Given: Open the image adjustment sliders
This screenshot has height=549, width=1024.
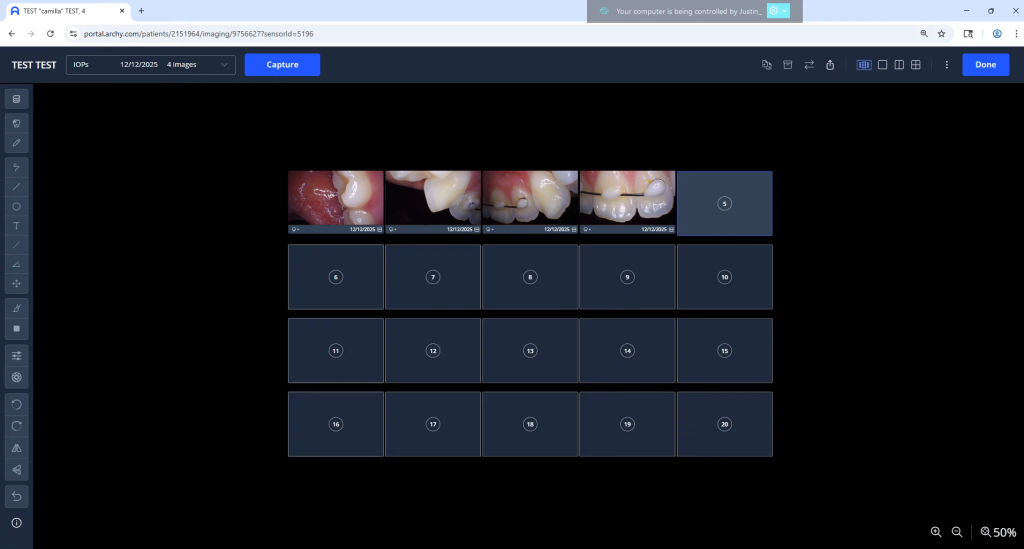Looking at the screenshot, I should click(16, 355).
